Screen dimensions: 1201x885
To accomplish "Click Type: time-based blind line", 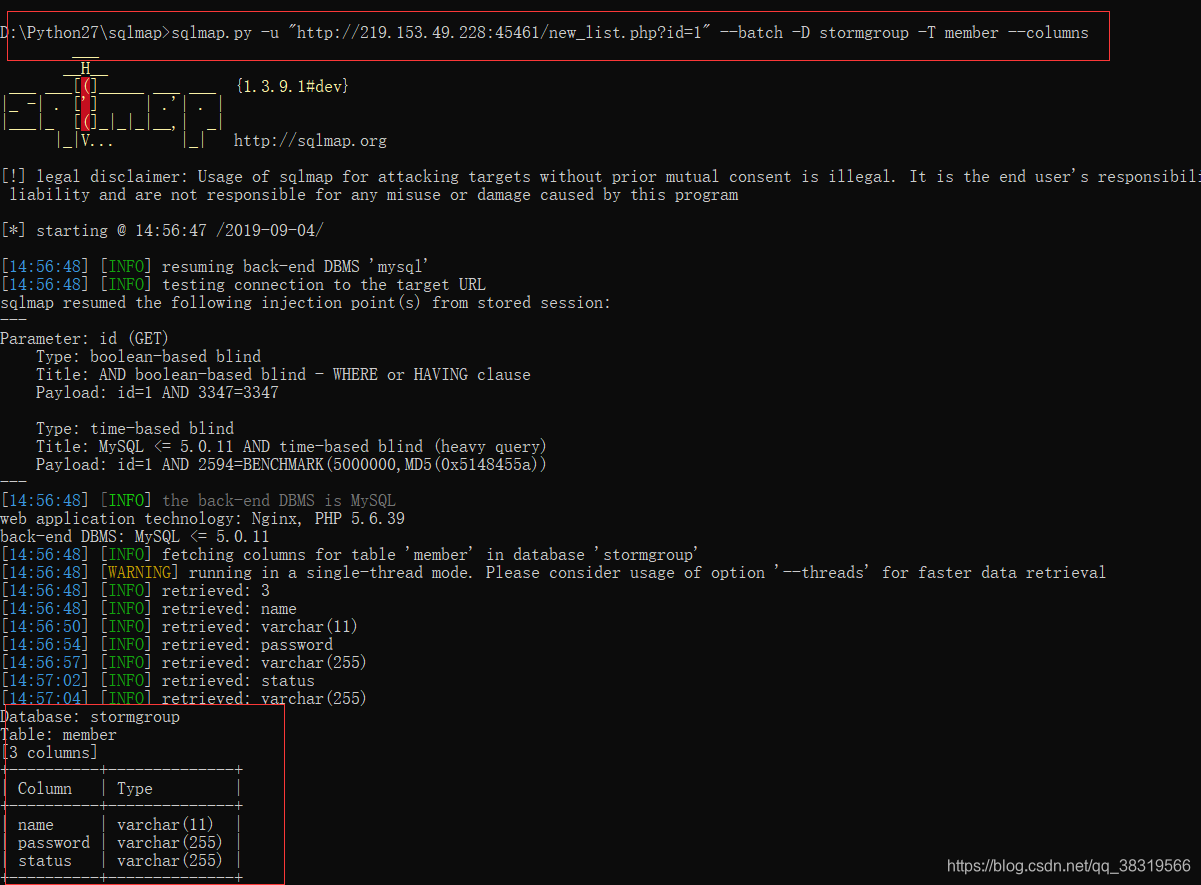I will pos(135,429).
